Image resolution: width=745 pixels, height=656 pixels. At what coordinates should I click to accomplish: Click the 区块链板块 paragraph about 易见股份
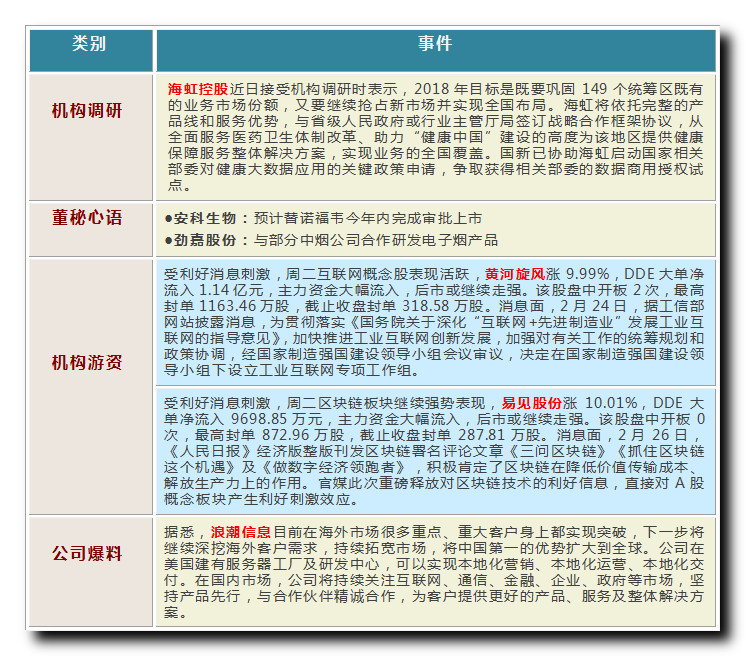point(435,451)
